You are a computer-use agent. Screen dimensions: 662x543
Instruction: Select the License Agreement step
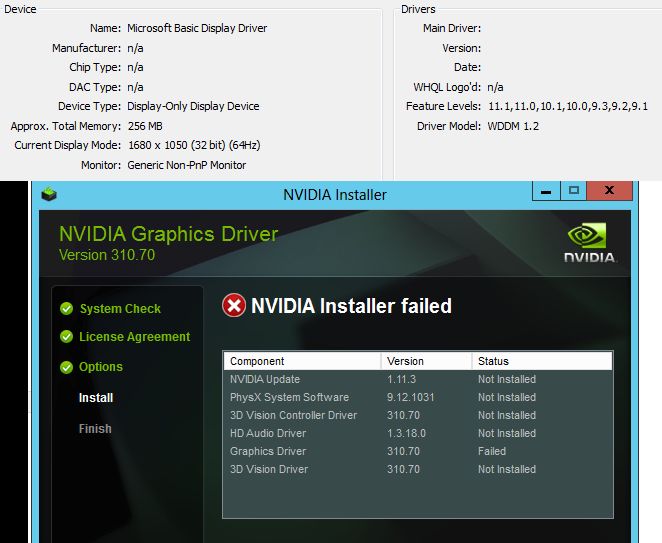135,337
